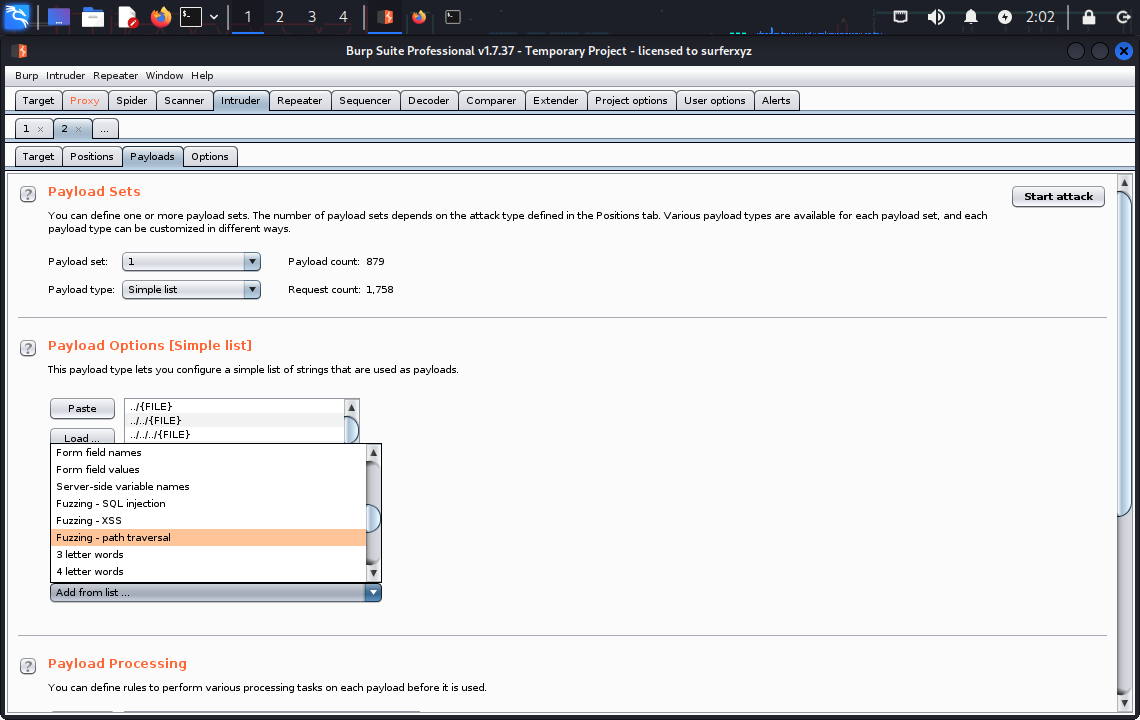
Task: Open the Burp menu
Action: pos(27,76)
